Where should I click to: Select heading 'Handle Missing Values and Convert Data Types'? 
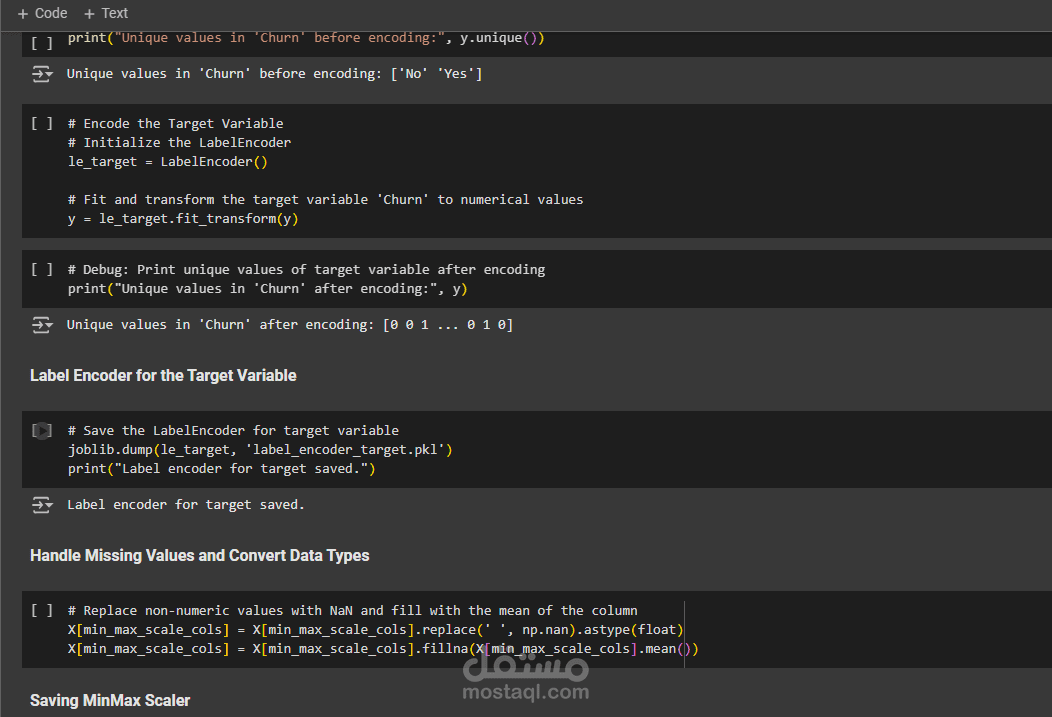click(200, 555)
